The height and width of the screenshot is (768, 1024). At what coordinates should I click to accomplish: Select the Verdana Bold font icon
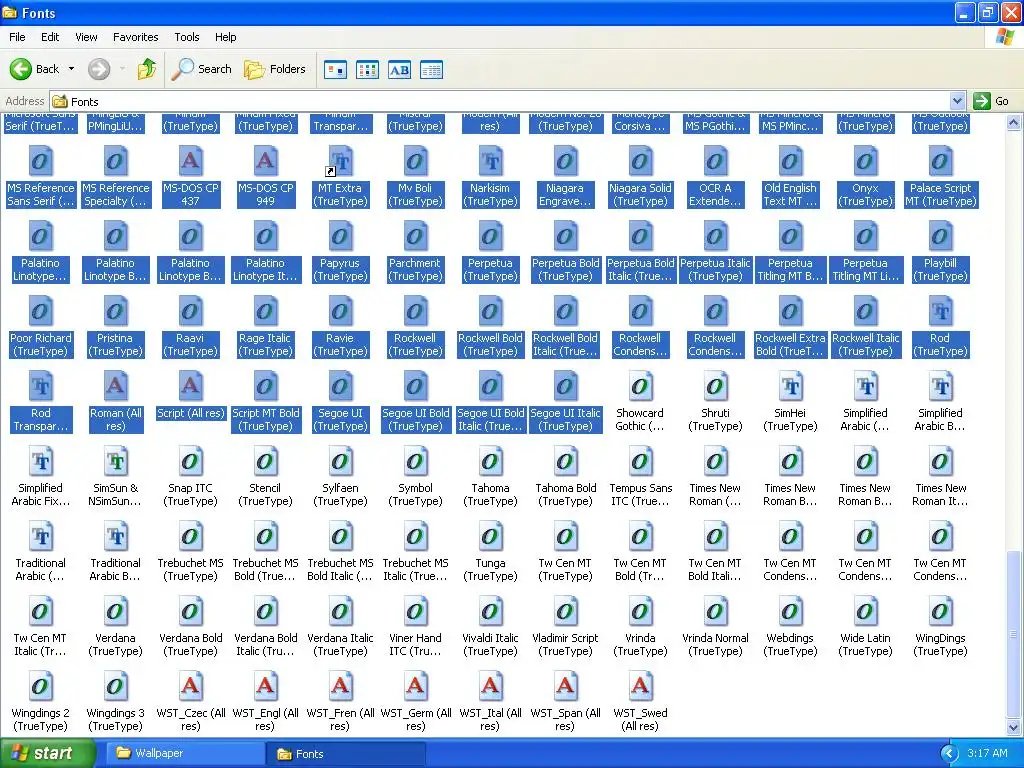[x=190, y=612]
